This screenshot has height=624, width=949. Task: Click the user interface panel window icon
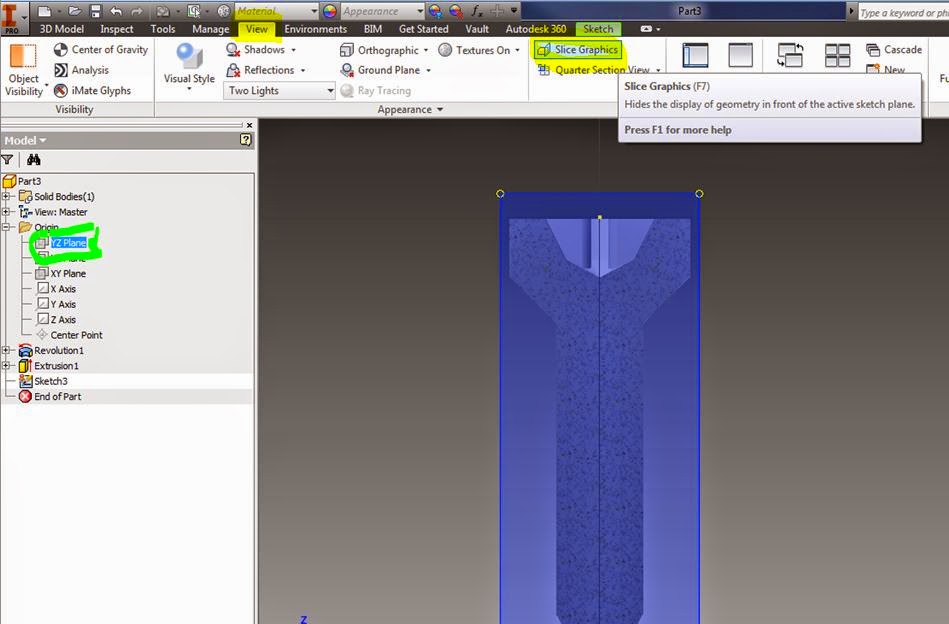click(x=695, y=55)
